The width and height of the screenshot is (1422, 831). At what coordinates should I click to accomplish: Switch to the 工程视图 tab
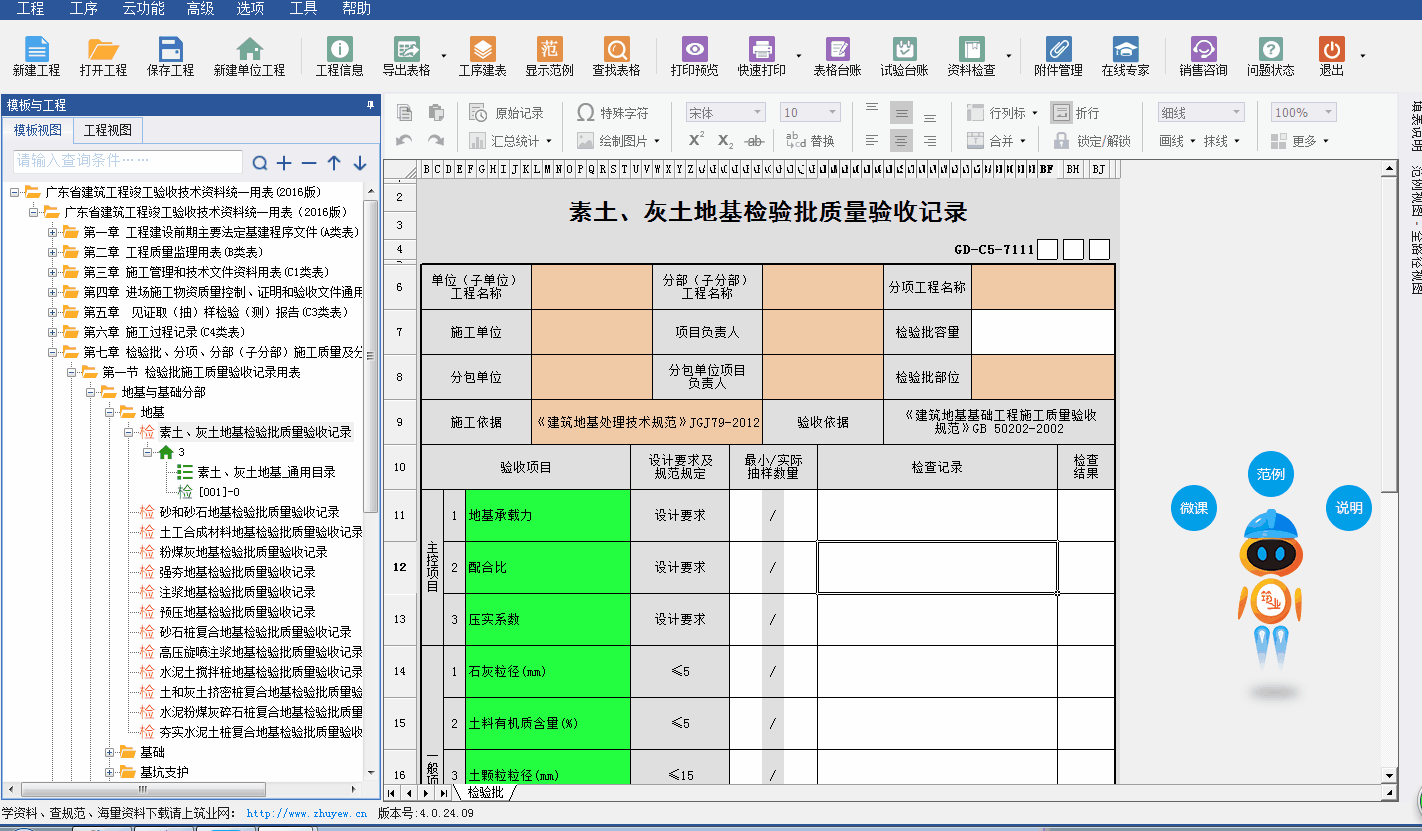point(107,131)
